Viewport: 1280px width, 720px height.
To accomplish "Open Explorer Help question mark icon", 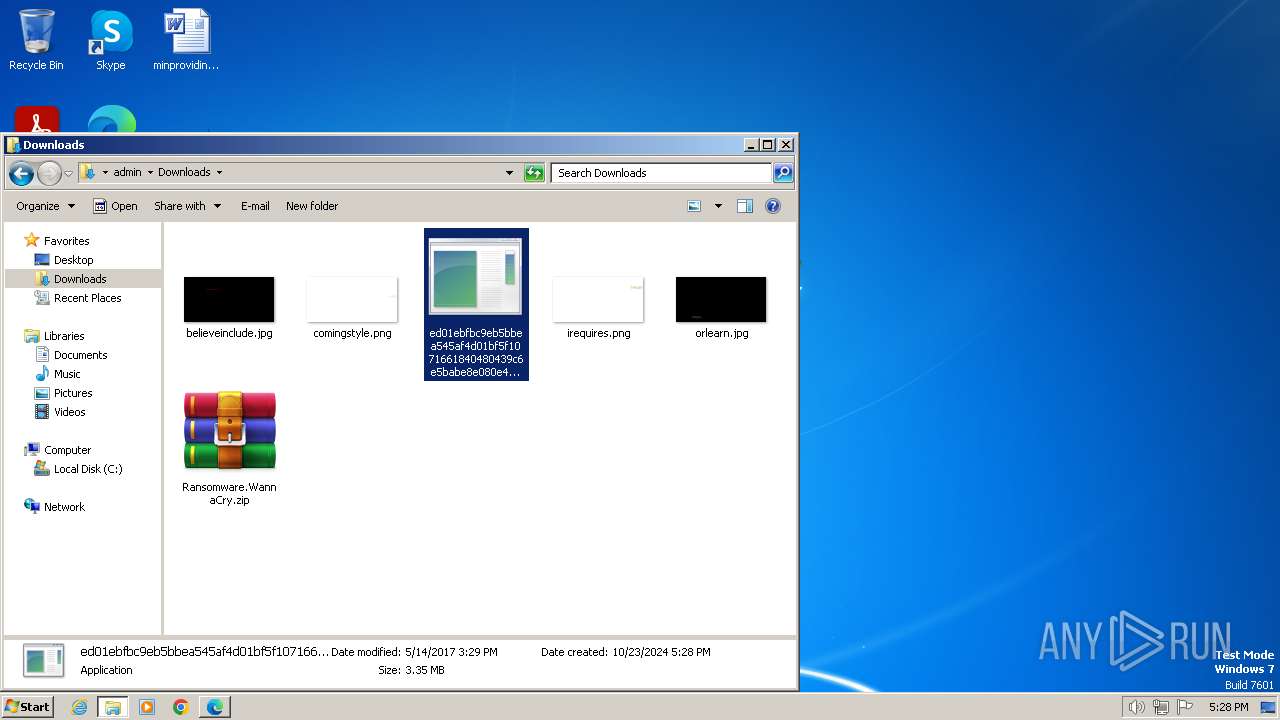I will [773, 206].
